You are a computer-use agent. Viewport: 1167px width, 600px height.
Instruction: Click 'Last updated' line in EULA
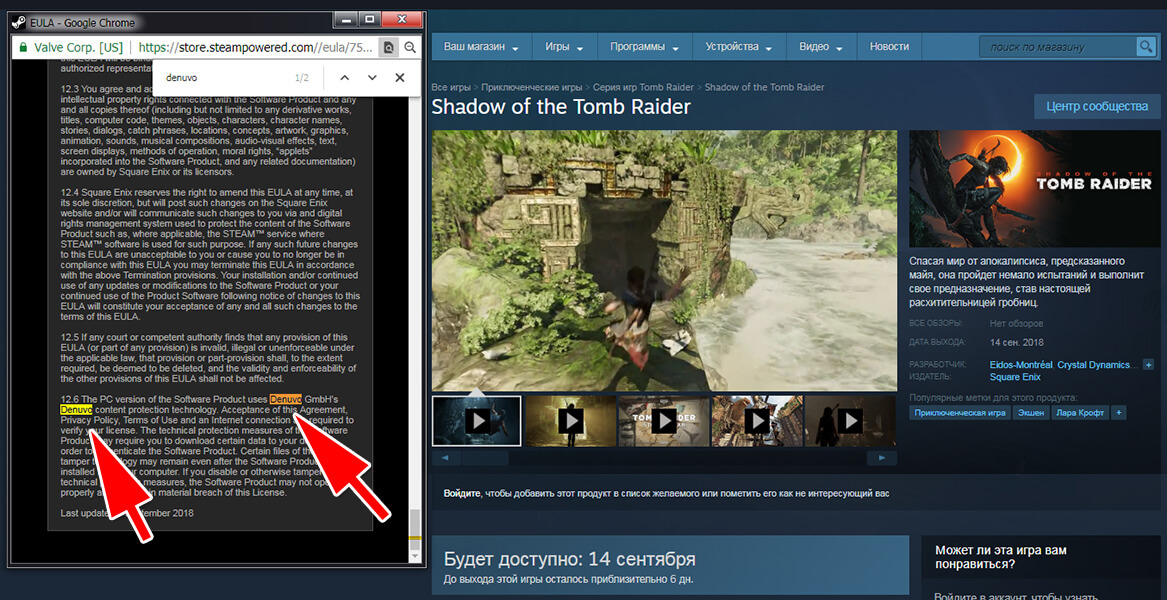click(127, 513)
